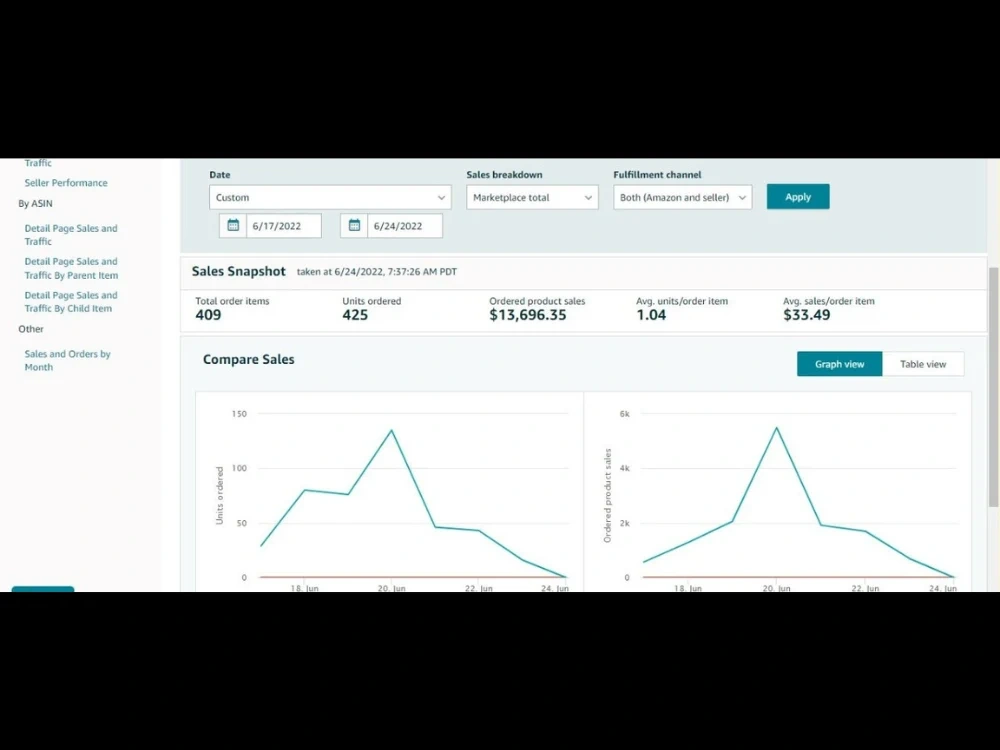1000x750 pixels.
Task: Open Detail Page Sales and Traffic By Parent Item
Action: pos(71,268)
